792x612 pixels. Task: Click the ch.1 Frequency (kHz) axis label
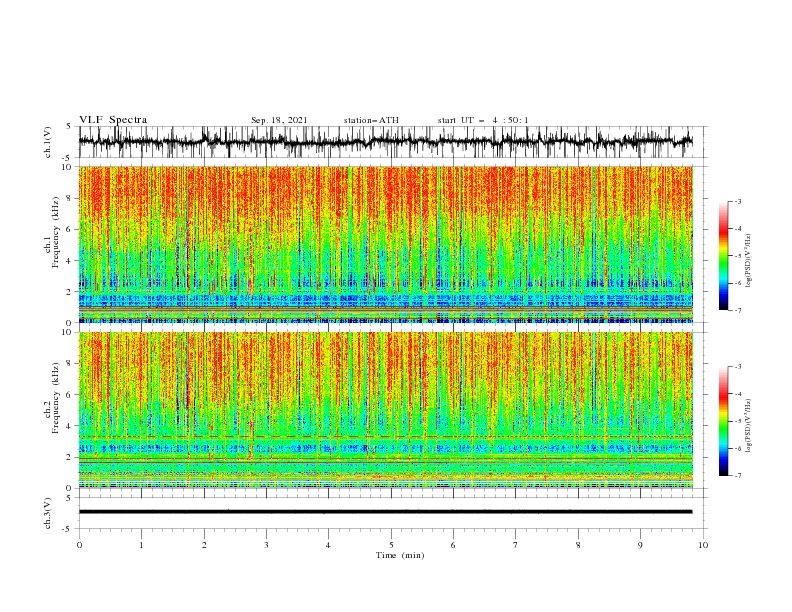point(52,233)
